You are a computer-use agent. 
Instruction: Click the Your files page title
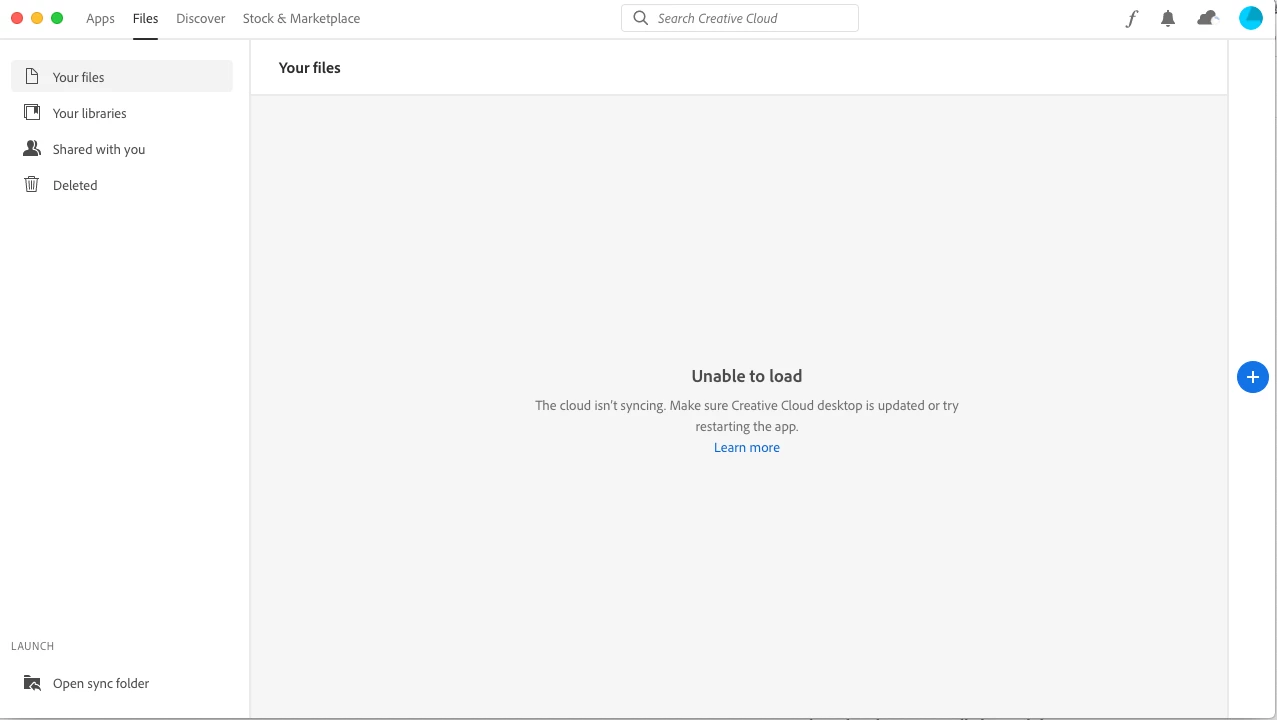pos(310,68)
